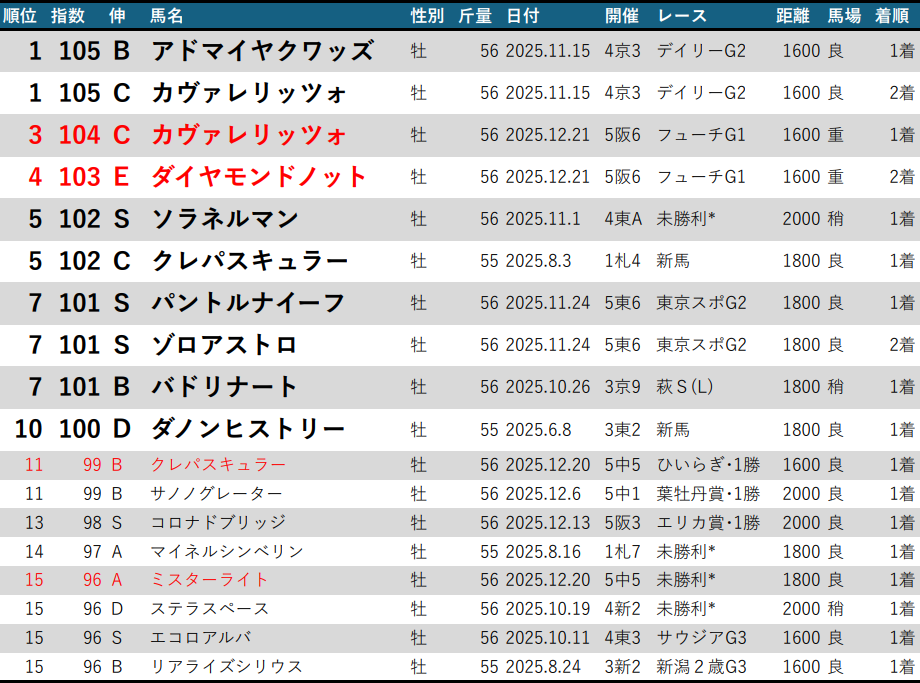Select the レース column header
This screenshot has width=920, height=683.
point(682,15)
